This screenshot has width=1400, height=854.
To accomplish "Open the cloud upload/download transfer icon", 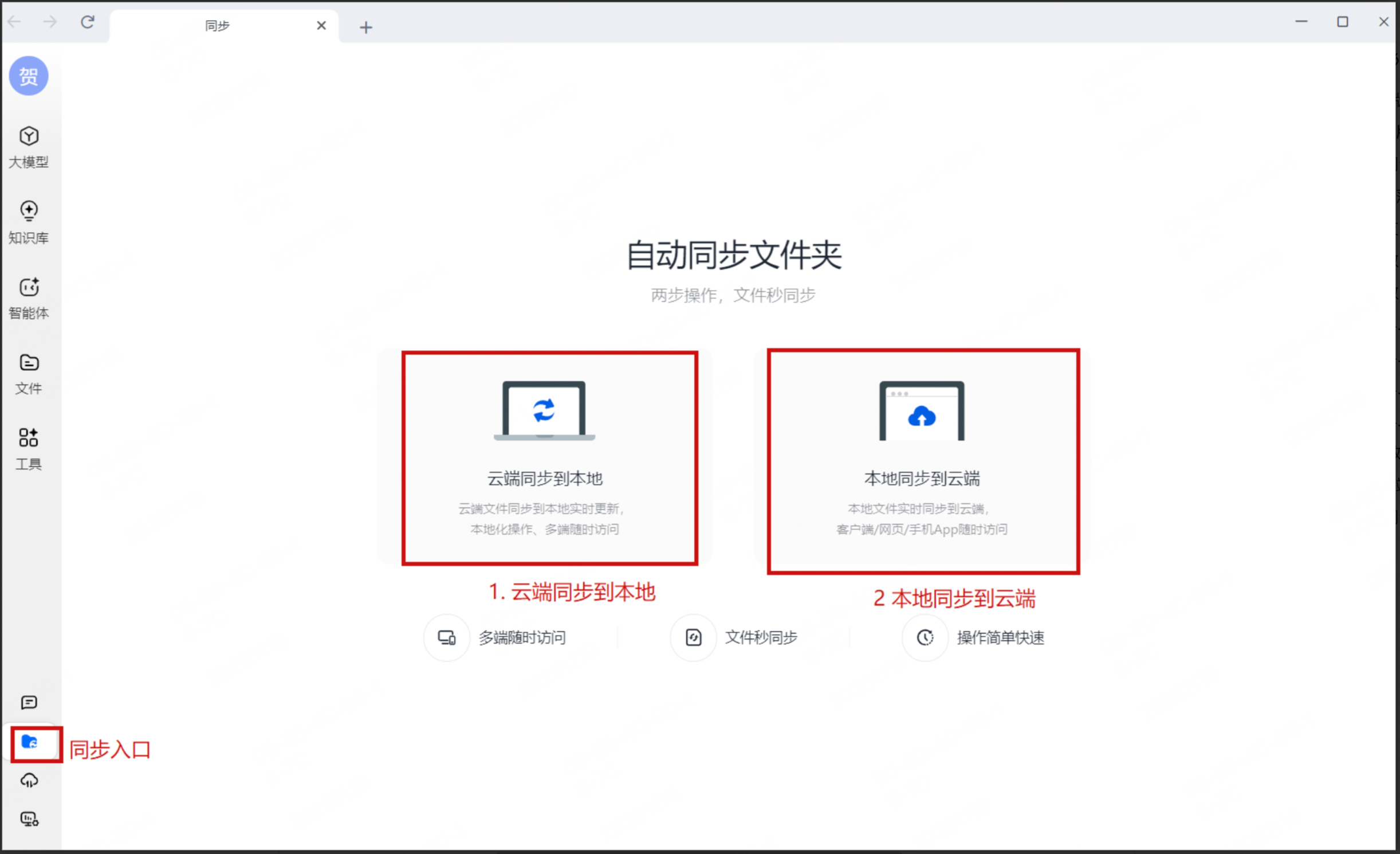I will point(29,780).
